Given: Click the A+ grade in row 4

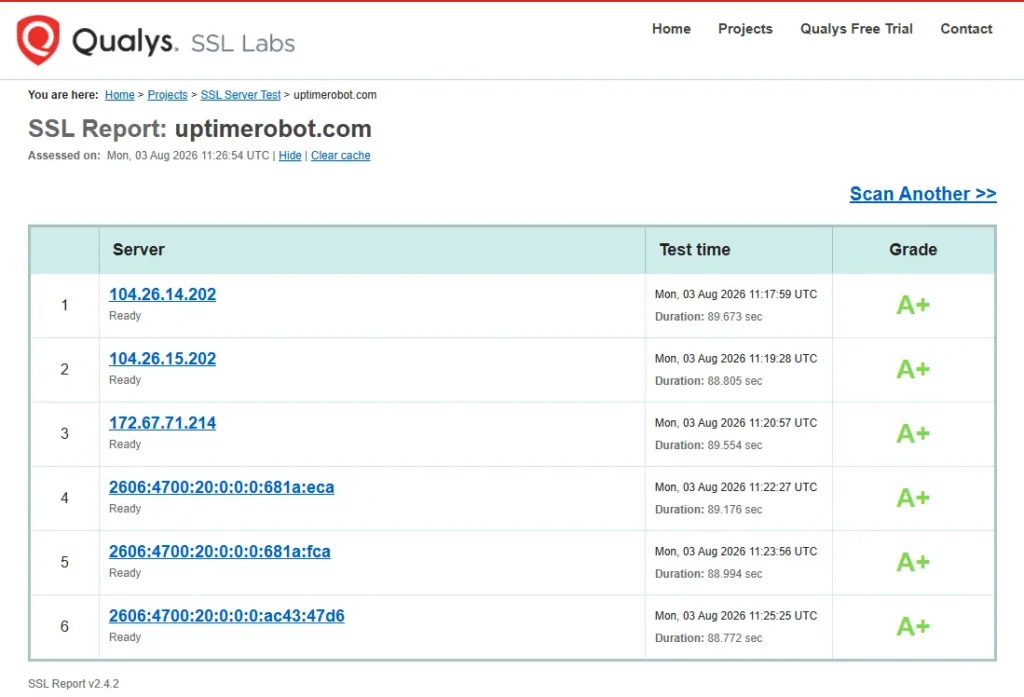Looking at the screenshot, I should (913, 498).
